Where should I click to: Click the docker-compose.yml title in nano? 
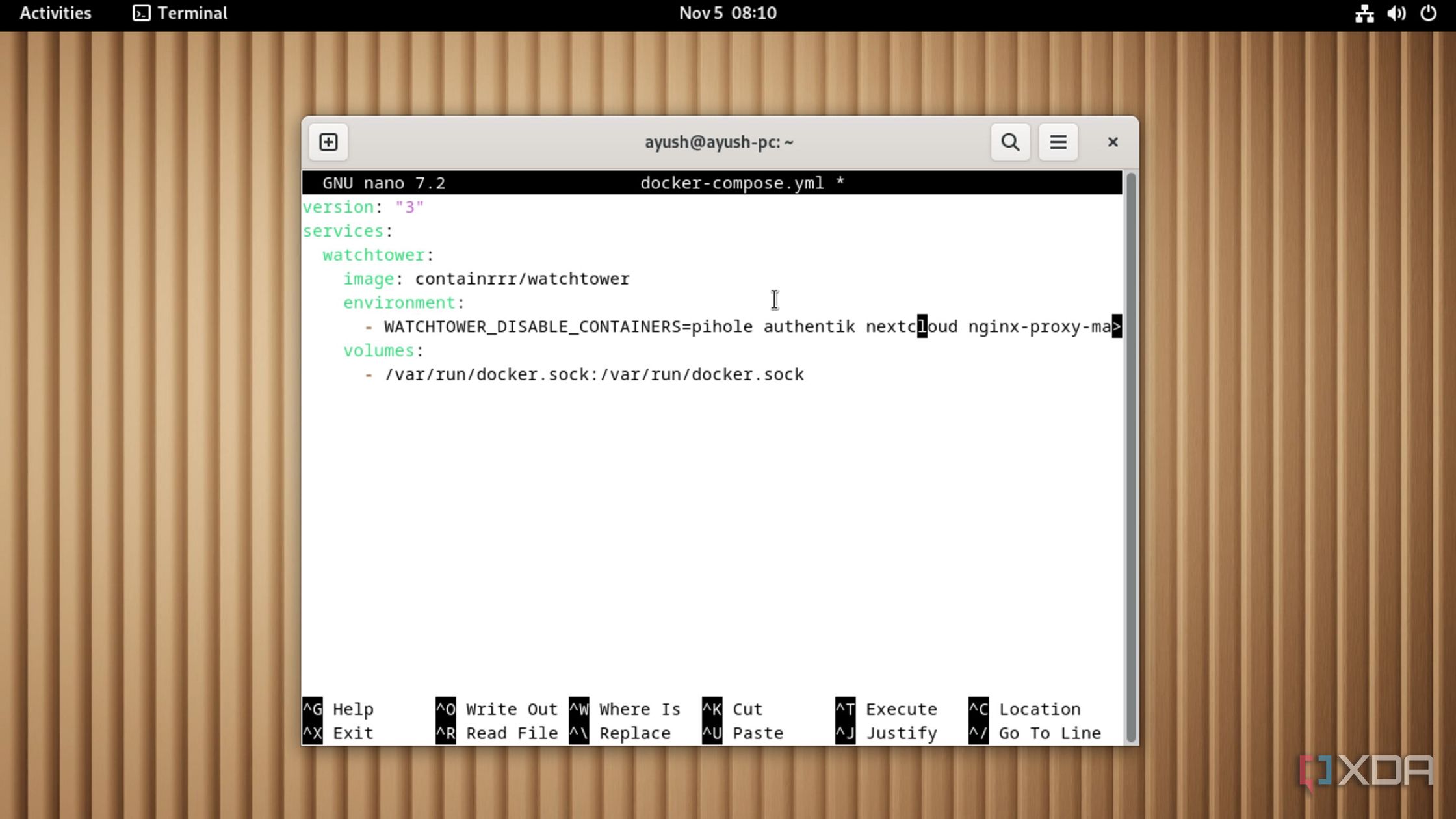[x=732, y=183]
